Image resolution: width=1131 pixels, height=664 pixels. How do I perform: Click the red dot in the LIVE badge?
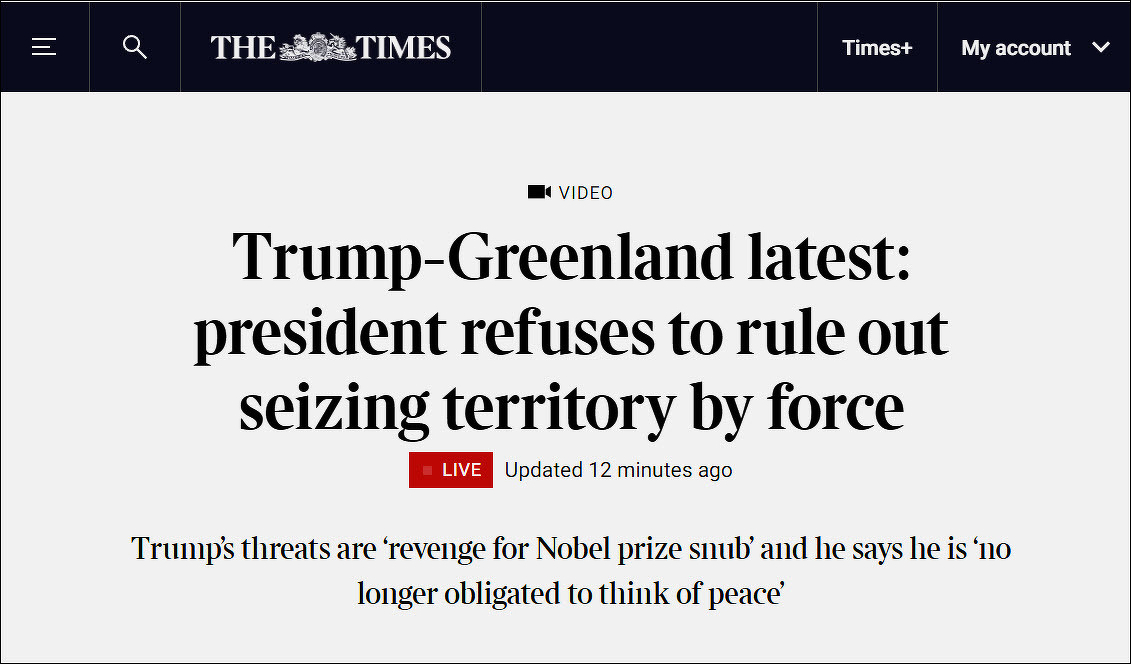428,470
